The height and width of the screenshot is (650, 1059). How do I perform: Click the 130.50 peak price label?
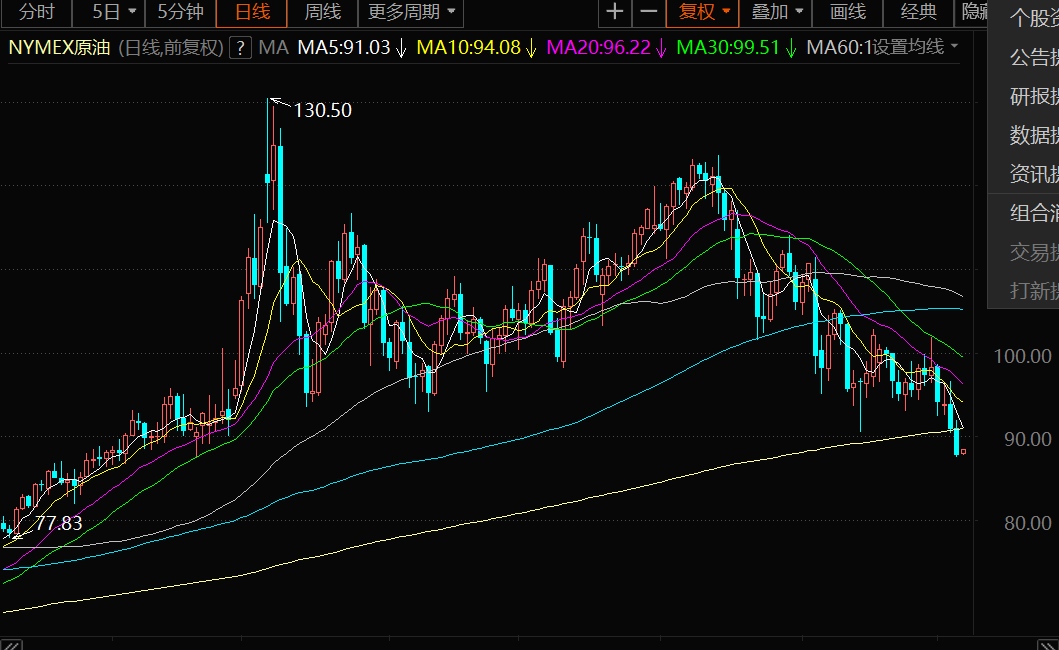point(322,110)
